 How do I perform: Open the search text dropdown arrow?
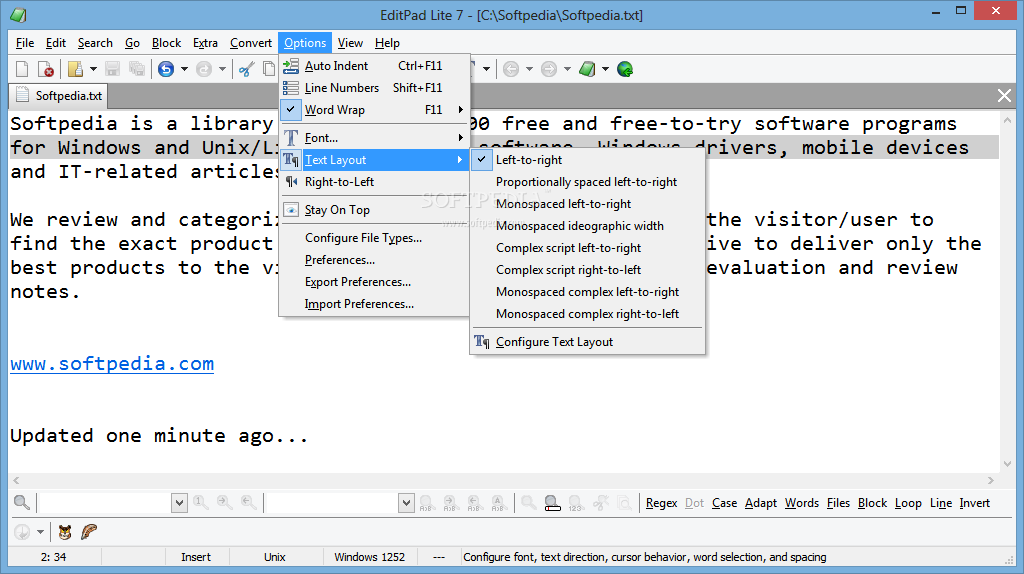point(180,503)
